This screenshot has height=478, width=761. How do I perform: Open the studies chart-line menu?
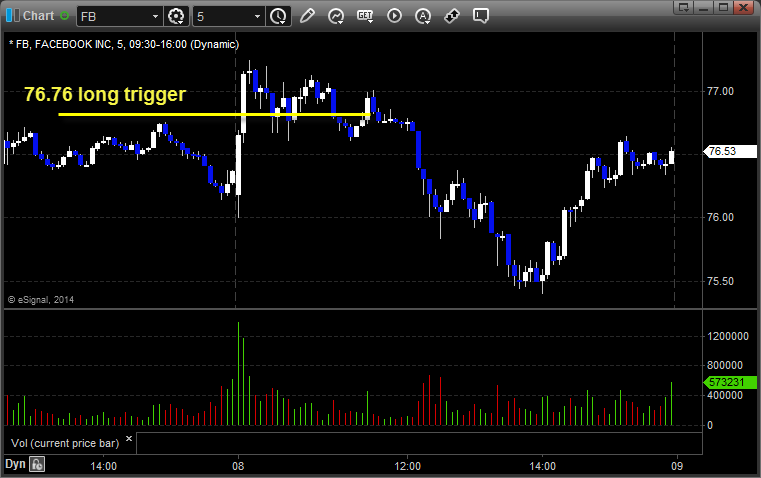335,16
